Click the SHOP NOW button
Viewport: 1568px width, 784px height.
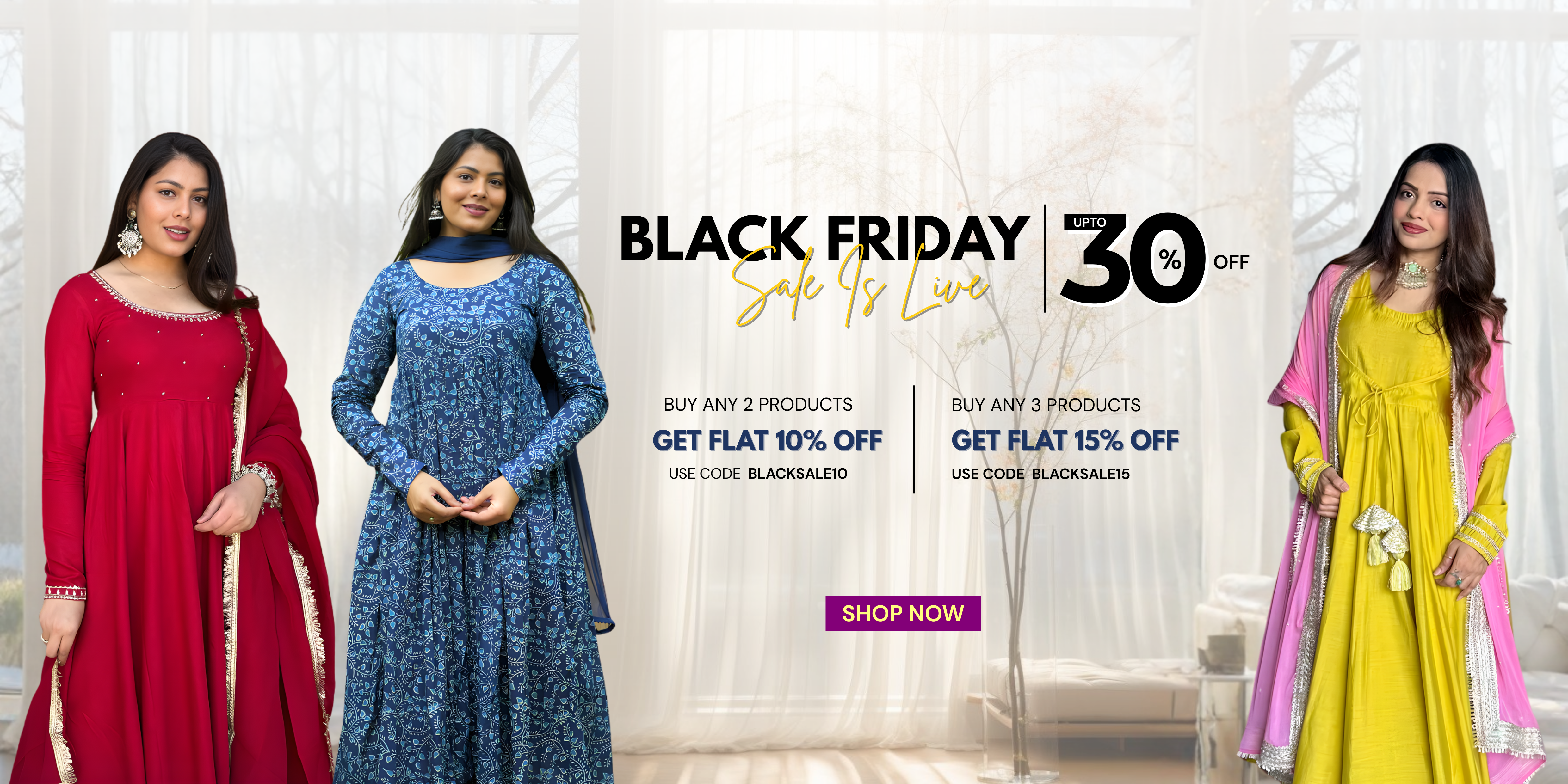903,613
